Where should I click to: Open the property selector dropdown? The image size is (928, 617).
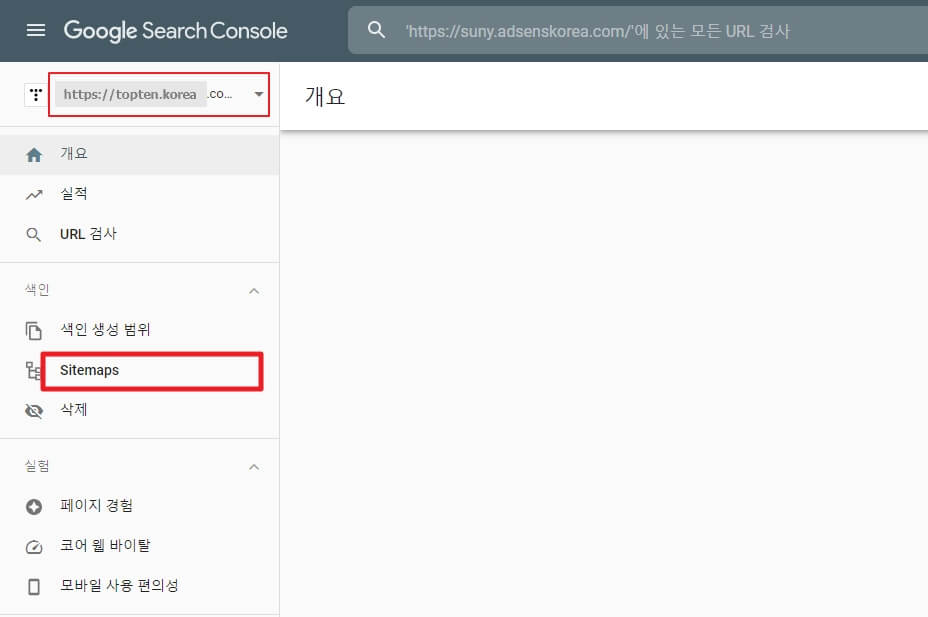(x=159, y=94)
